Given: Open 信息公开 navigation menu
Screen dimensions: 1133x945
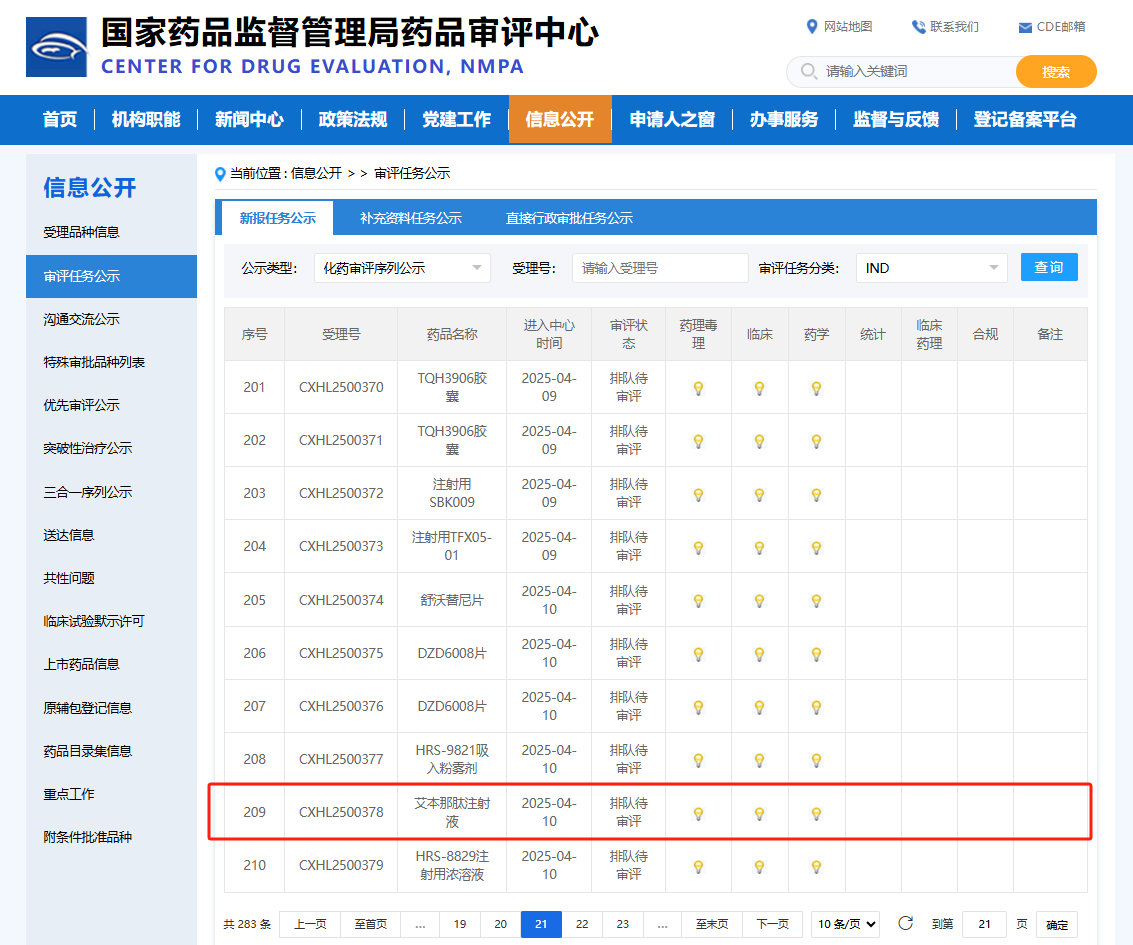Looking at the screenshot, I should click(560, 119).
